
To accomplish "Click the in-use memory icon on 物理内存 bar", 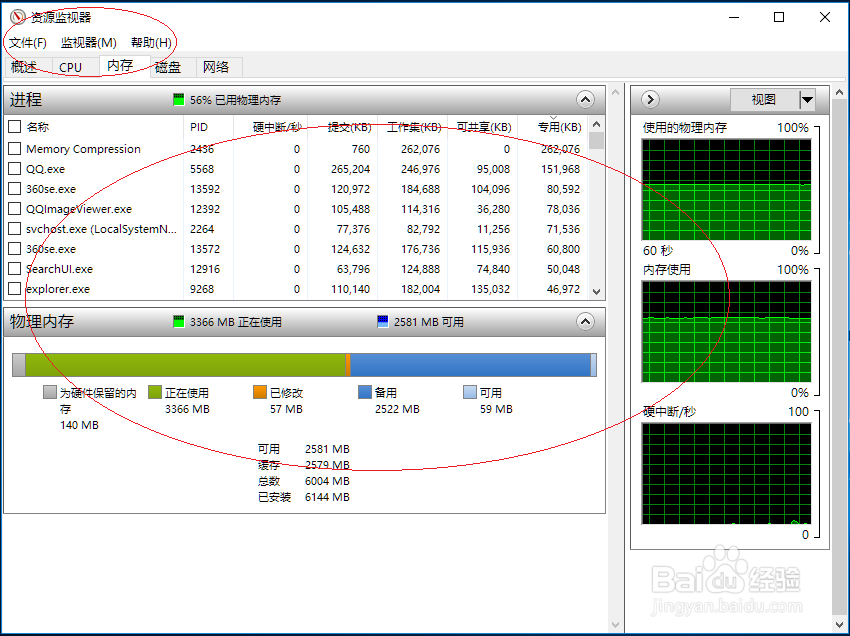I will (178, 321).
